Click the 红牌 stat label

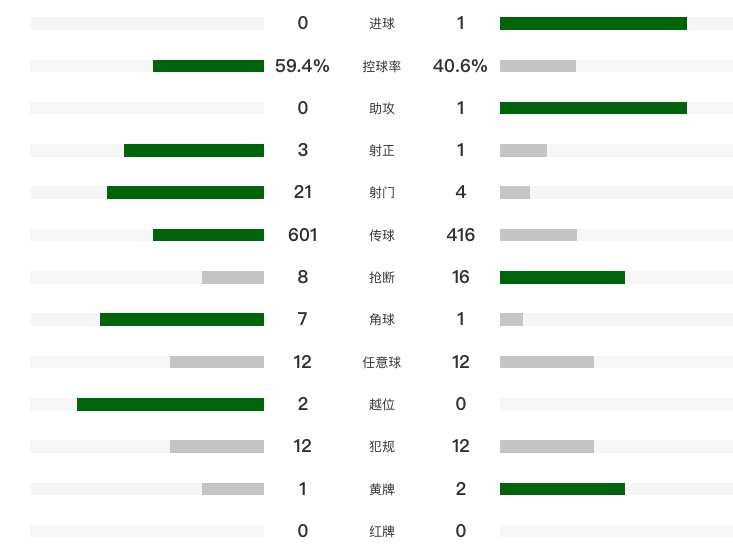point(381,532)
